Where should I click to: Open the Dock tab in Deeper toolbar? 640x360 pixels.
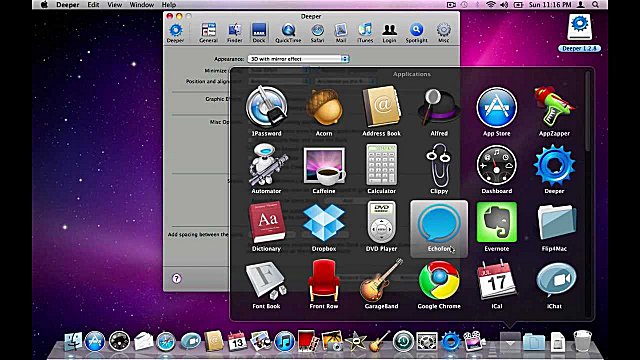(259, 33)
